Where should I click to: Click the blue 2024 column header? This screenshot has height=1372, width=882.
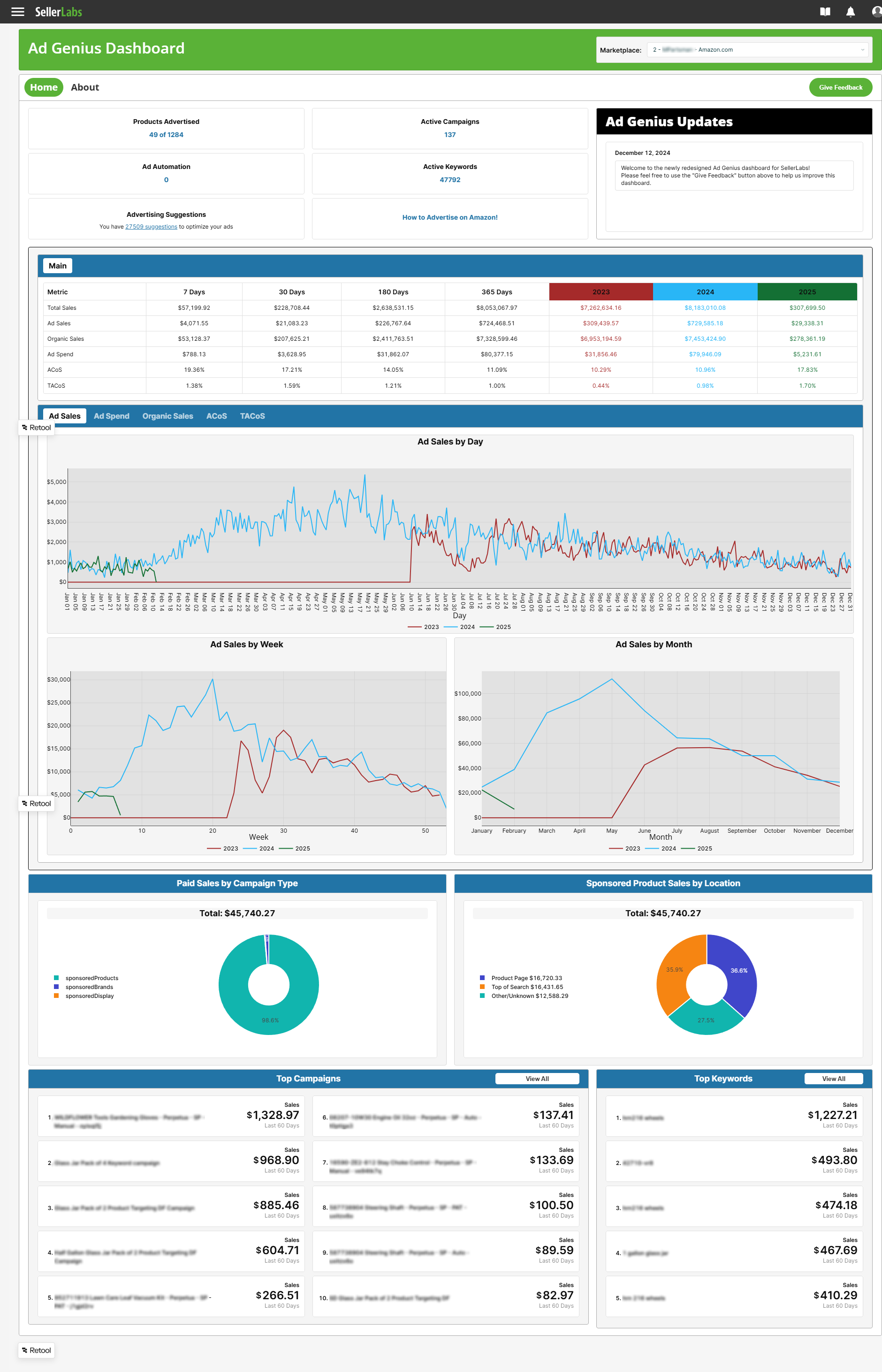tap(705, 291)
